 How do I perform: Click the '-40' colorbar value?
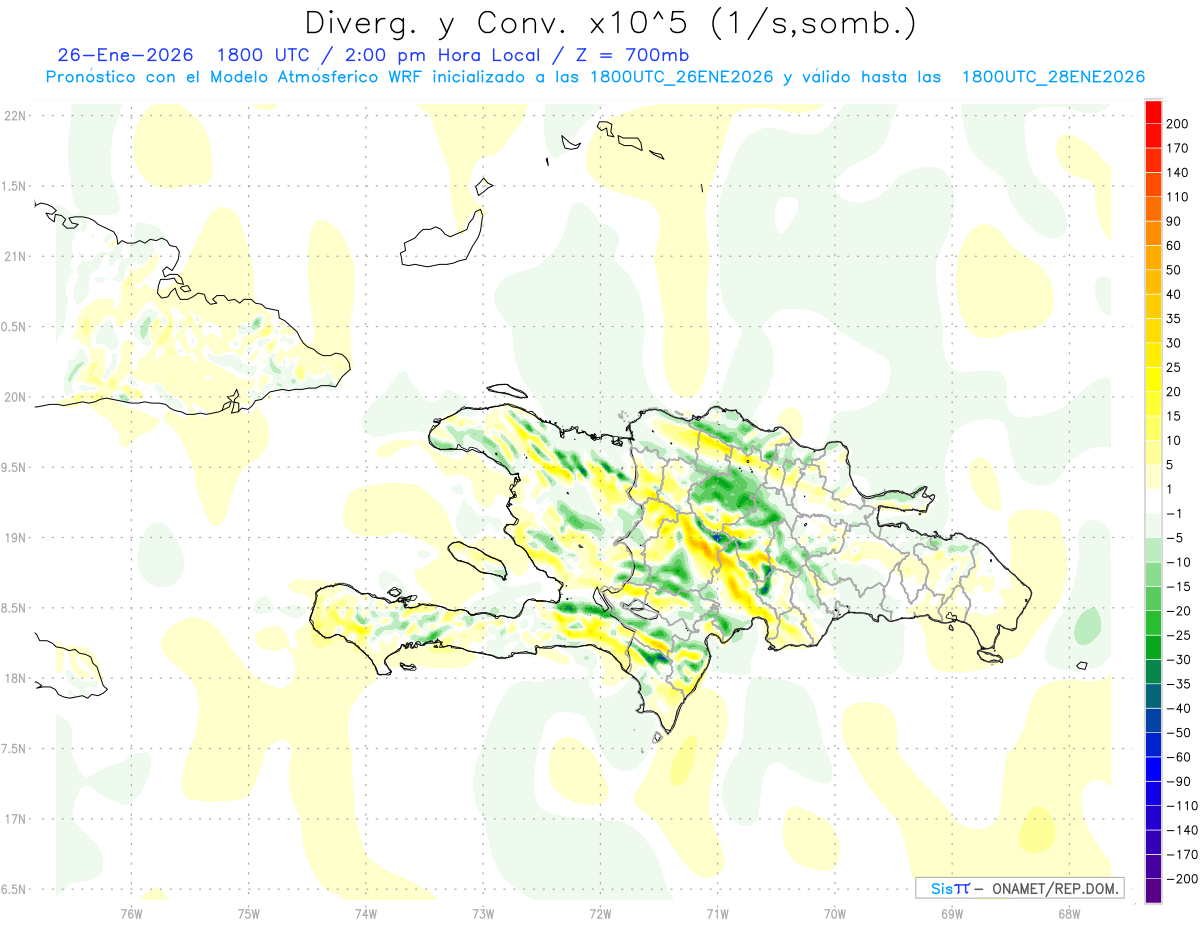1179,708
